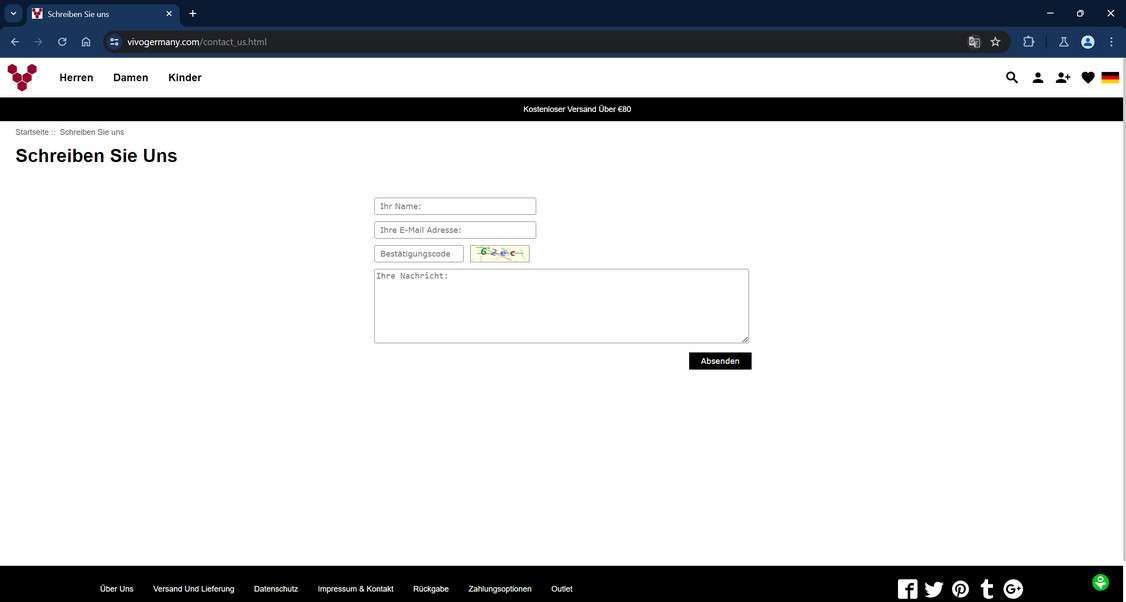
Task: Click the account person icon
Action: tap(1038, 77)
